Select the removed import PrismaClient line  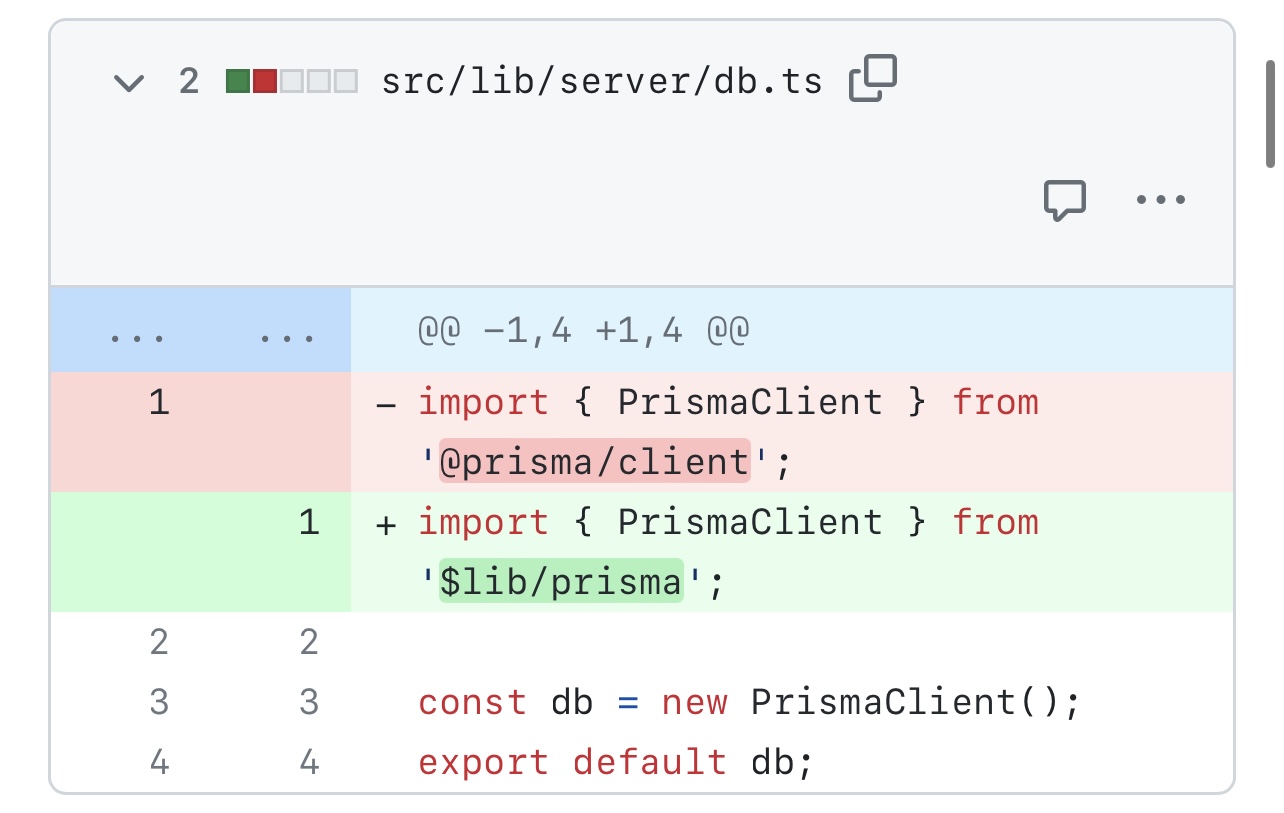coord(700,431)
